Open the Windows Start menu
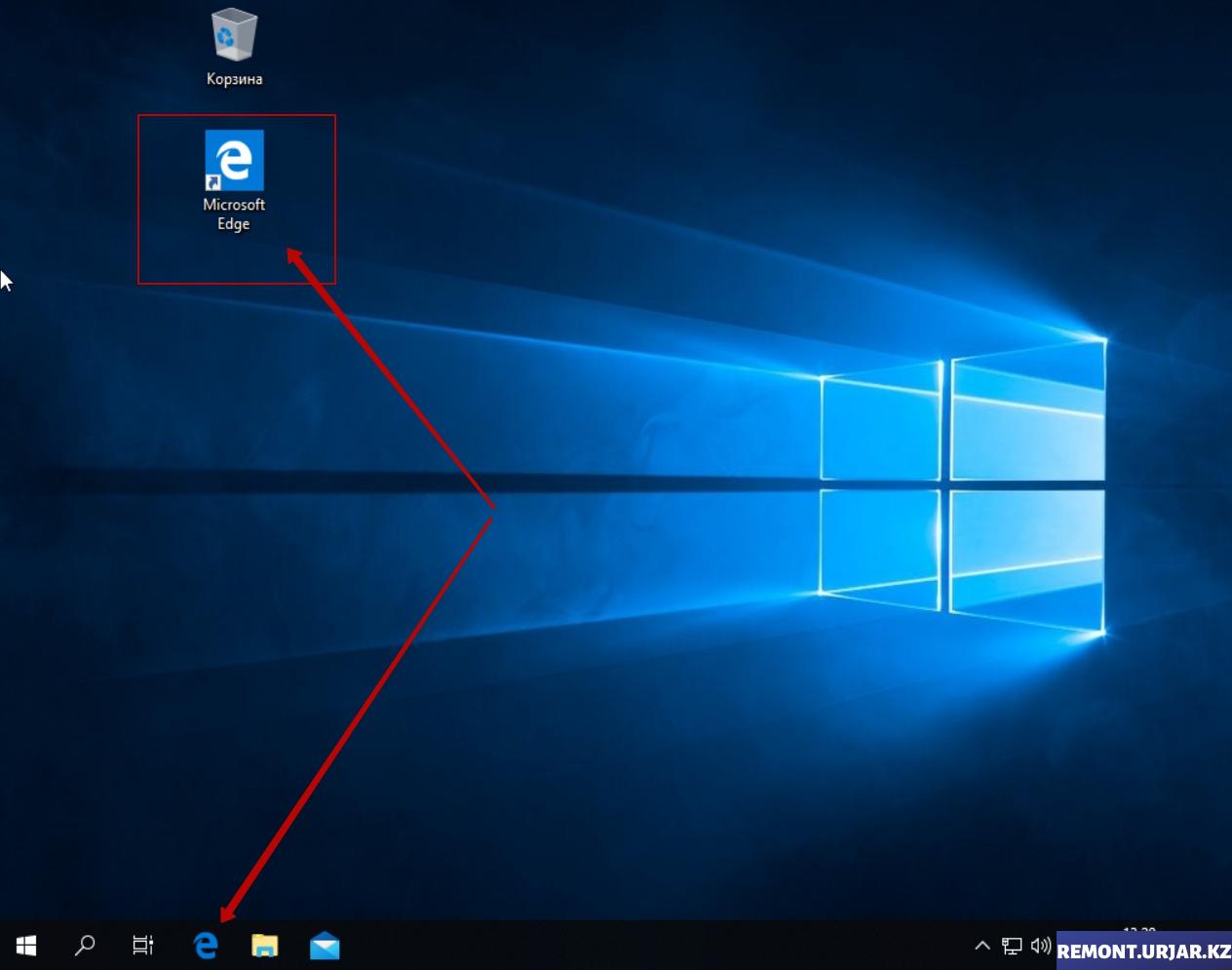 click(26, 946)
